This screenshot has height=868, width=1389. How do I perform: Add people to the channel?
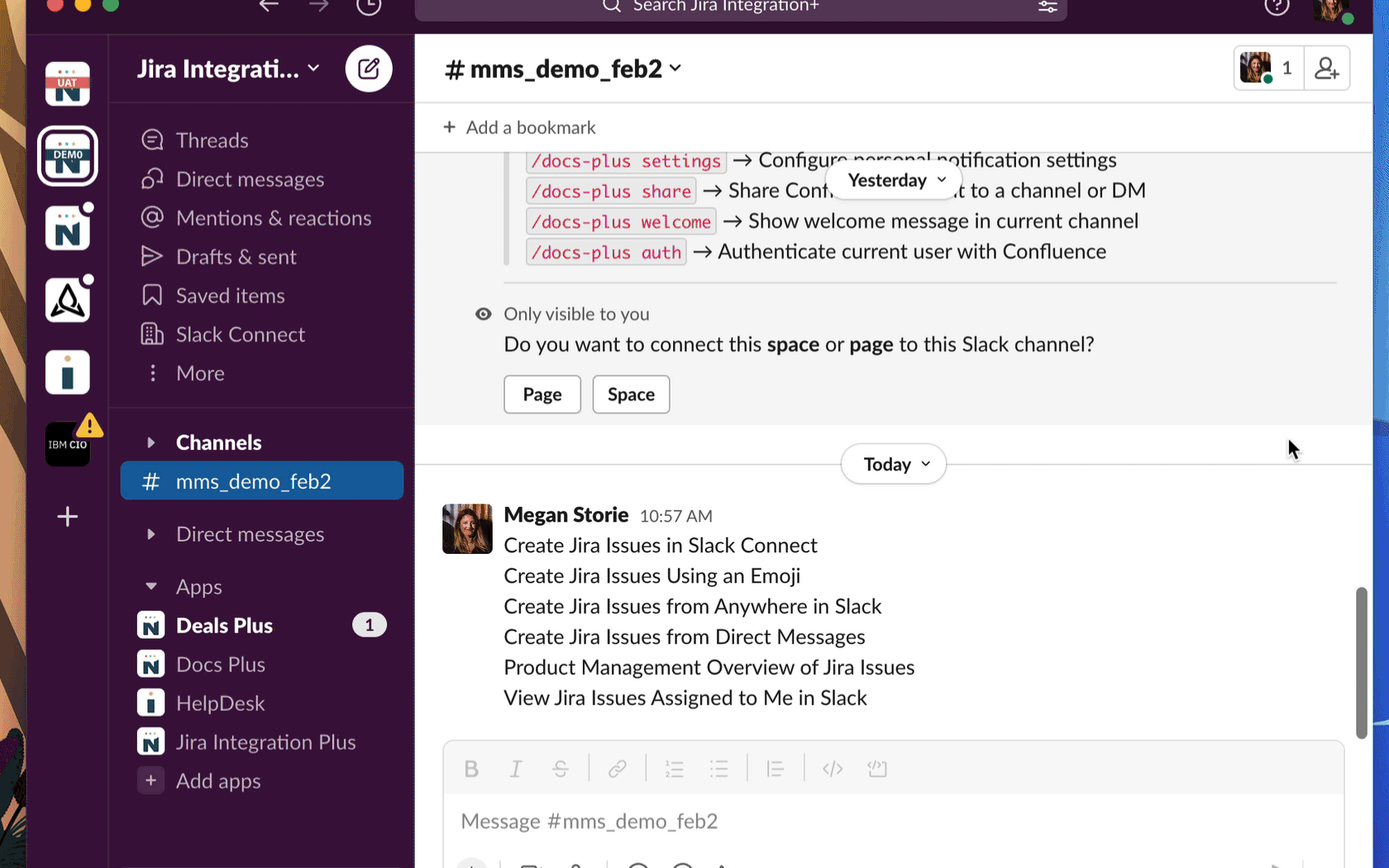[1327, 69]
